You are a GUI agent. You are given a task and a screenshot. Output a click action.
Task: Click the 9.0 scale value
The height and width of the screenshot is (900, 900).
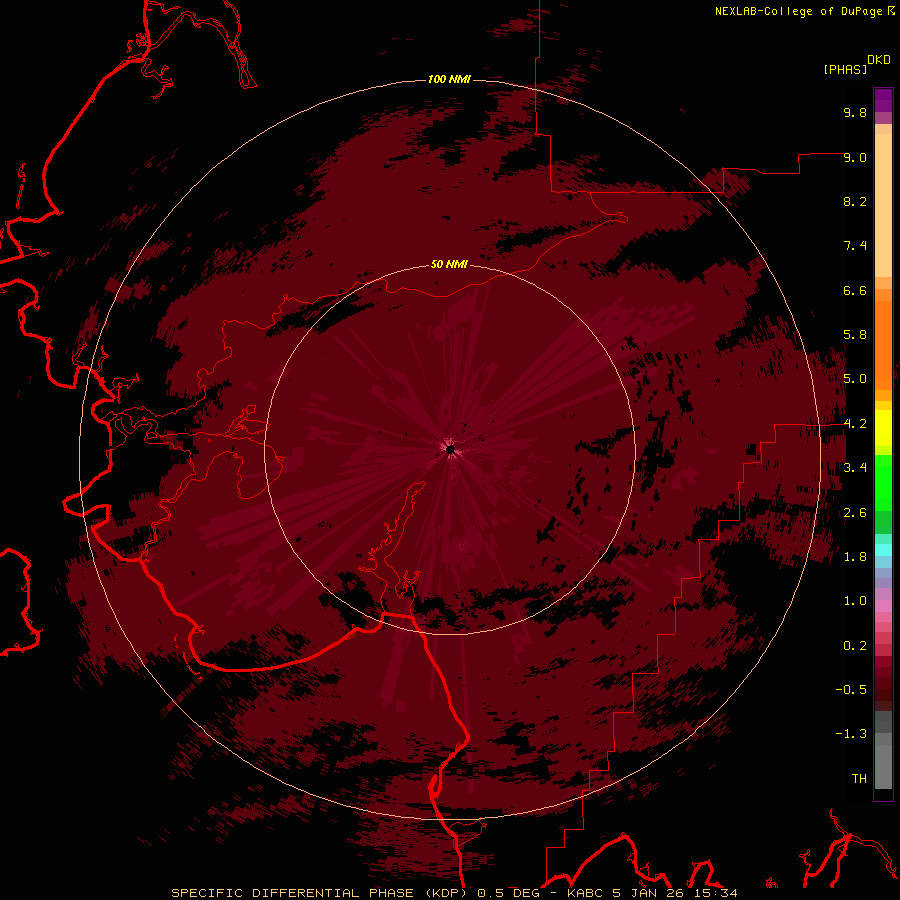click(855, 157)
